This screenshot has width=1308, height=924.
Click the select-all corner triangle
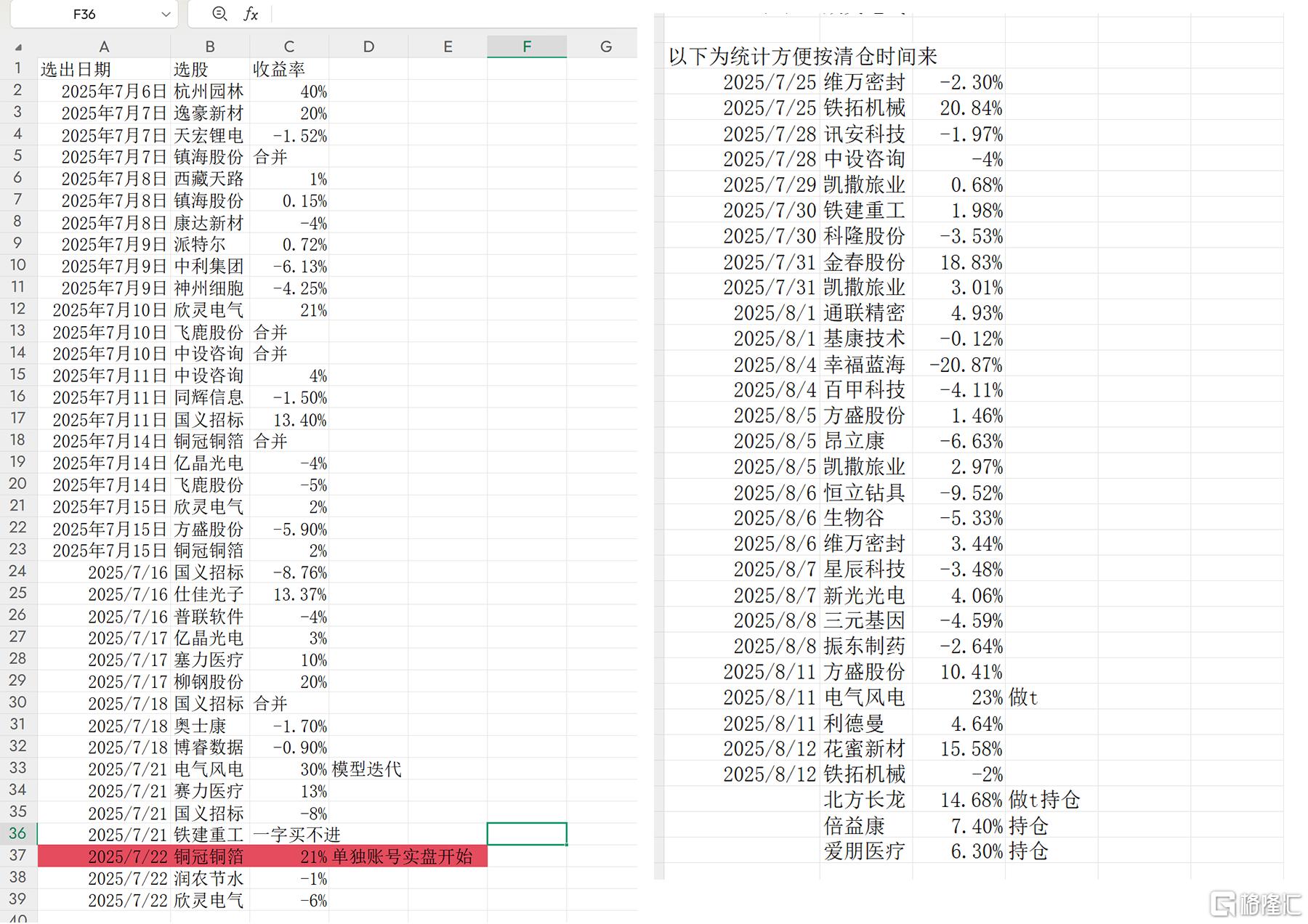click(18, 48)
